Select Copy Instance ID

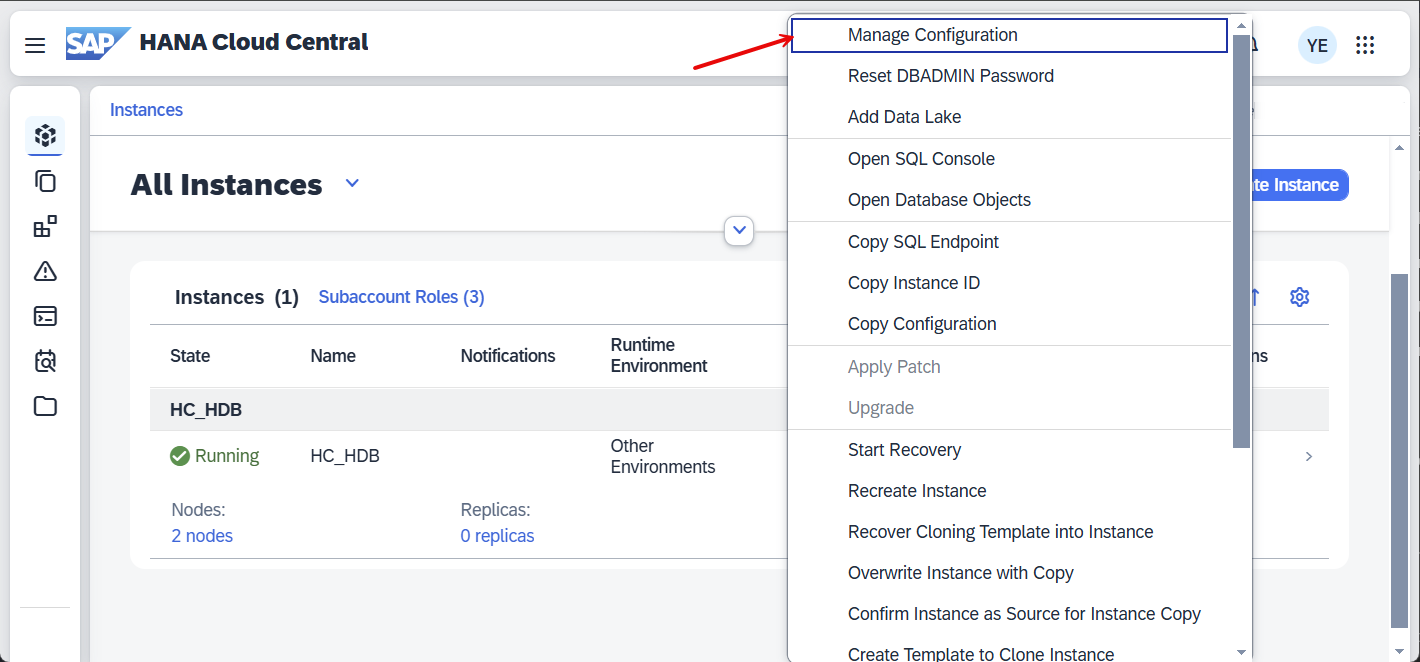click(1009, 283)
